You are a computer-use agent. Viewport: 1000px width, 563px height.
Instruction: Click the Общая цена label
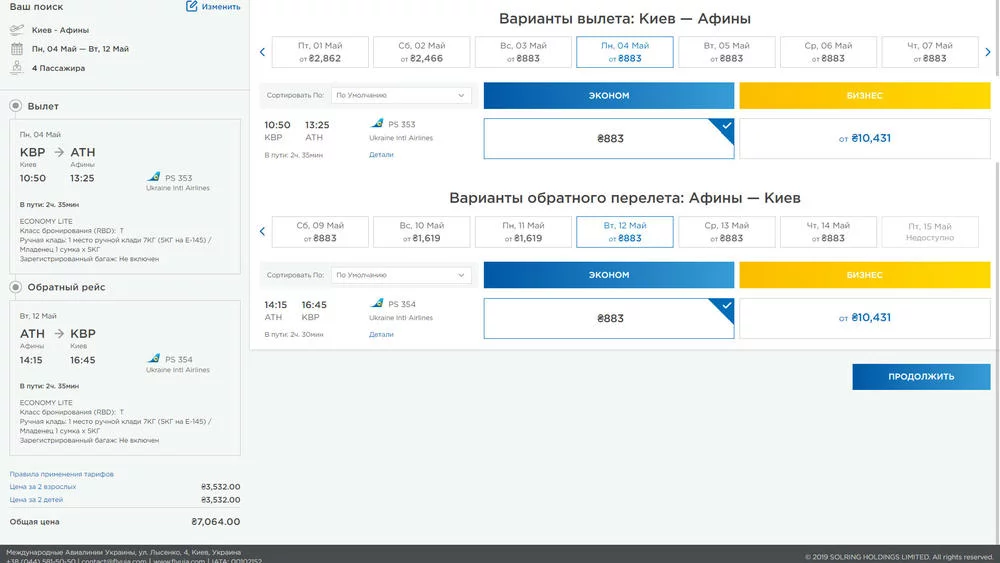tap(34, 522)
